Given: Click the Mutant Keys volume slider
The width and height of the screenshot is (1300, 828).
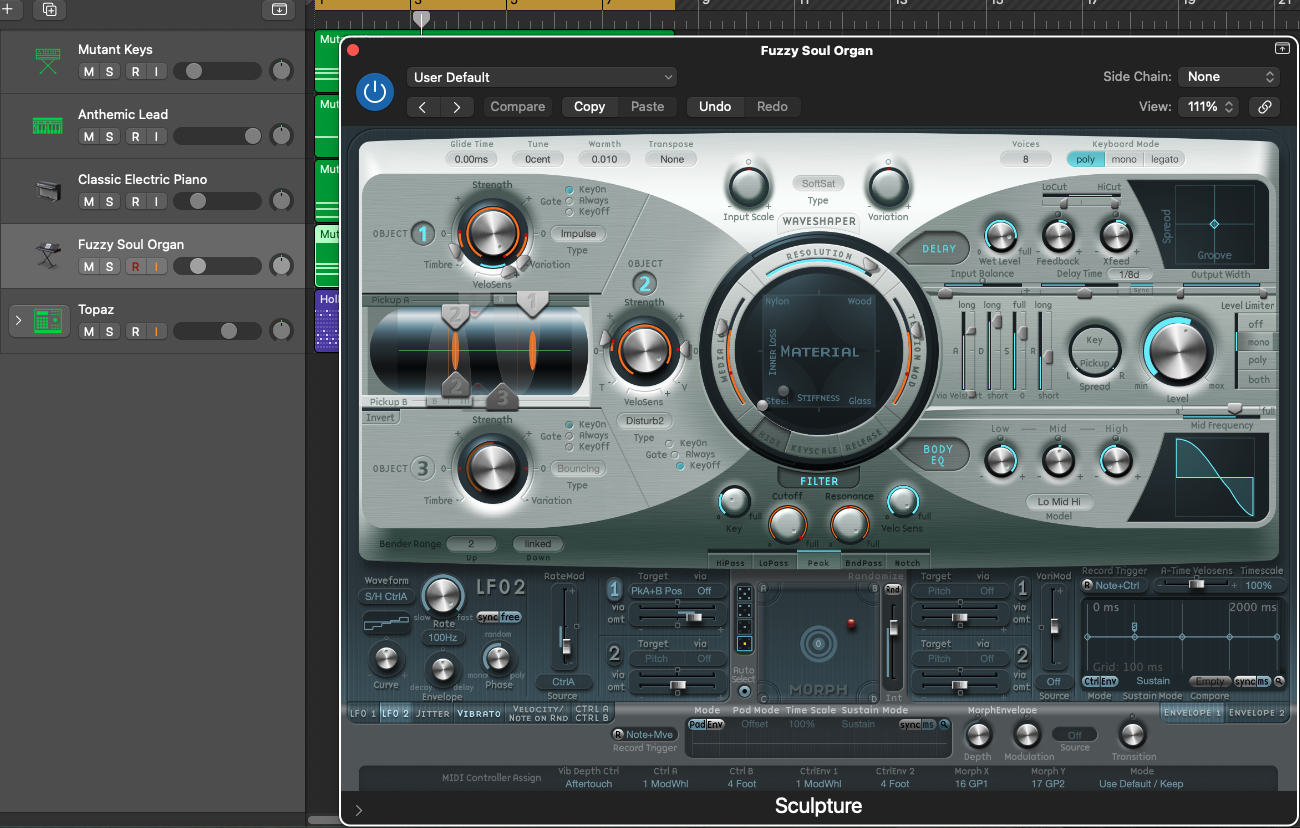Looking at the screenshot, I should pyautogui.click(x=217, y=71).
